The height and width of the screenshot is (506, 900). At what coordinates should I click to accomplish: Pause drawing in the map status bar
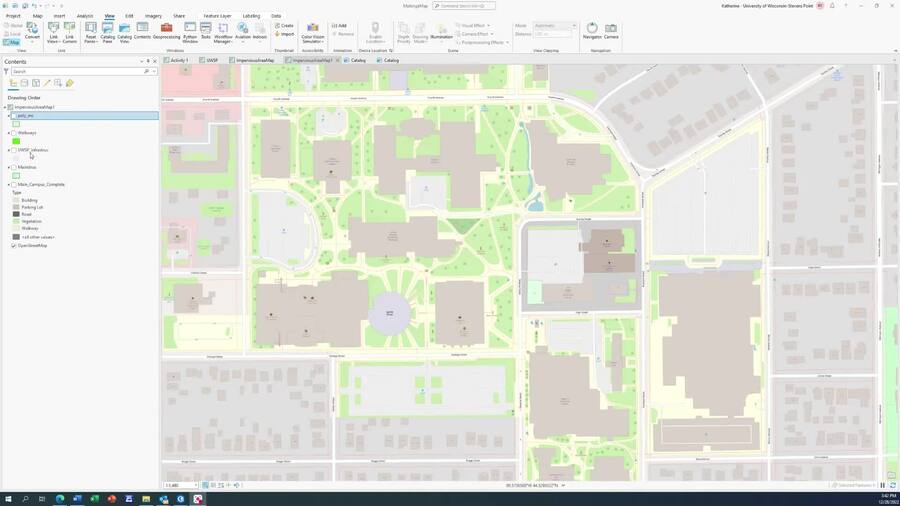point(883,485)
